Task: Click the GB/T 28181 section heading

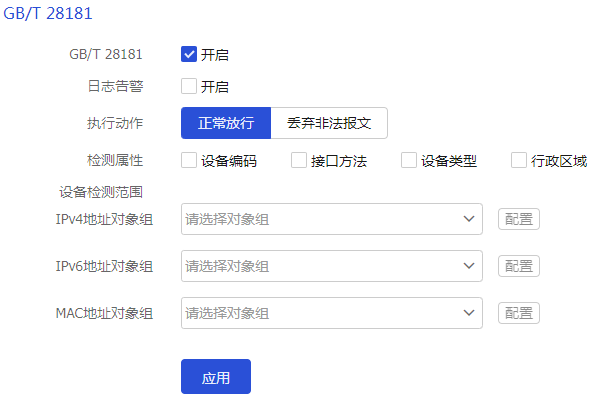Action: (48, 14)
